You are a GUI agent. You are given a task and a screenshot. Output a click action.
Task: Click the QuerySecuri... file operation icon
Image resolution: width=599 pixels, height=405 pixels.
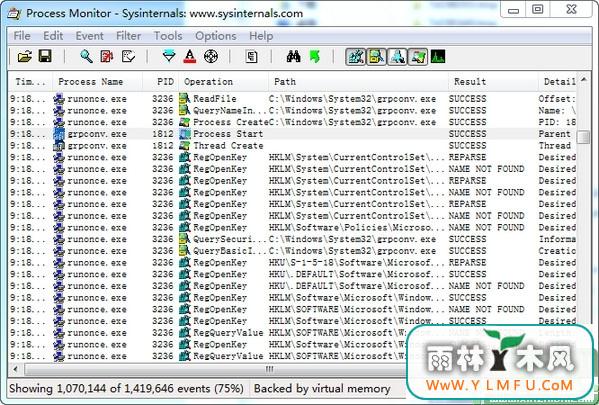tap(185, 239)
